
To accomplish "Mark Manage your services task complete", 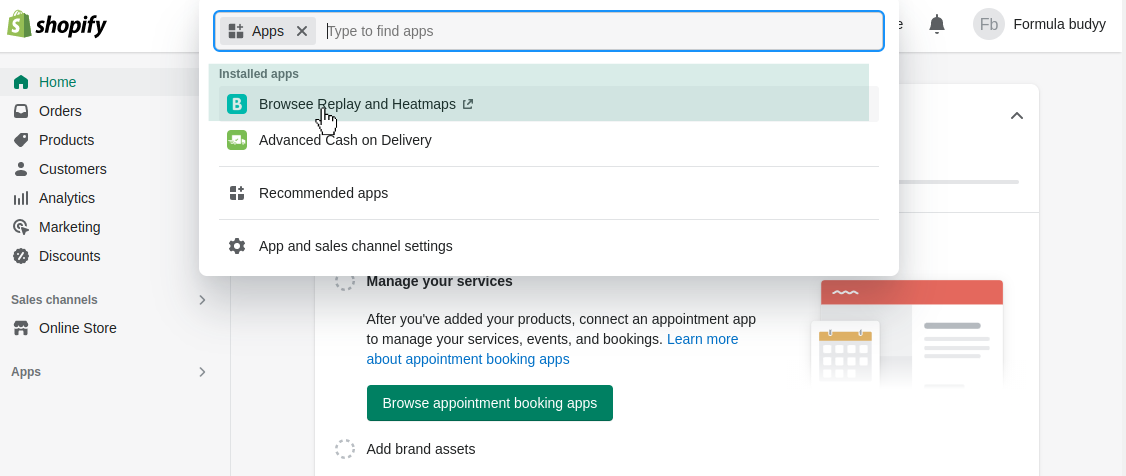I will pos(345,282).
